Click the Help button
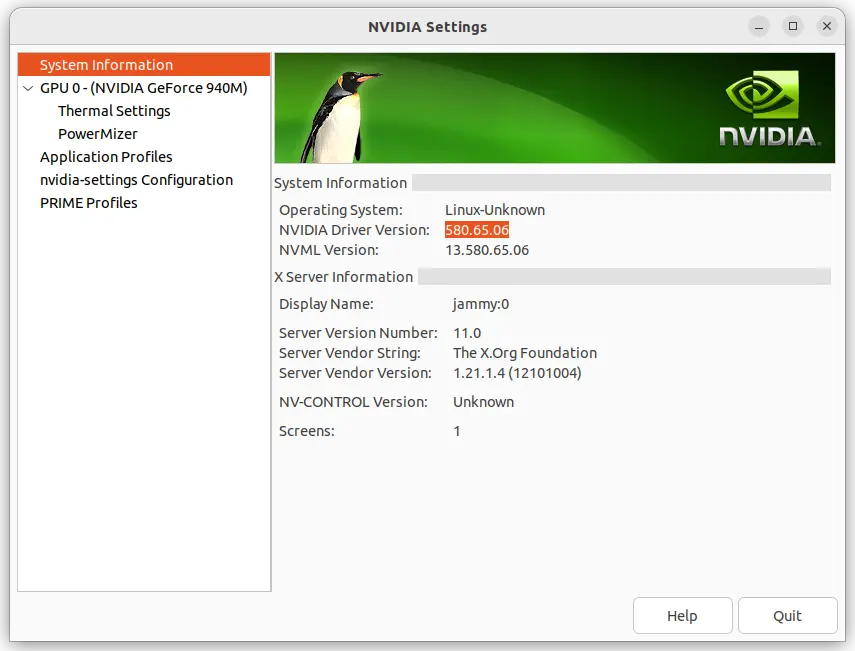Image resolution: width=855 pixels, height=651 pixels. tap(682, 616)
